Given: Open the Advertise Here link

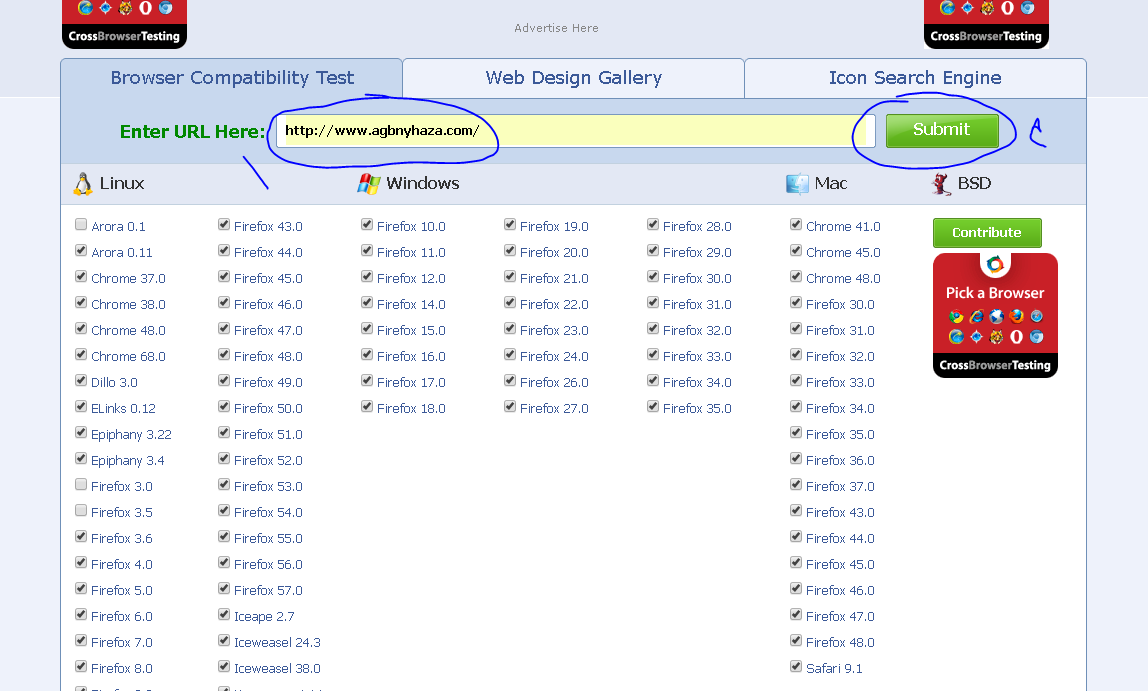Looking at the screenshot, I should click(x=556, y=28).
